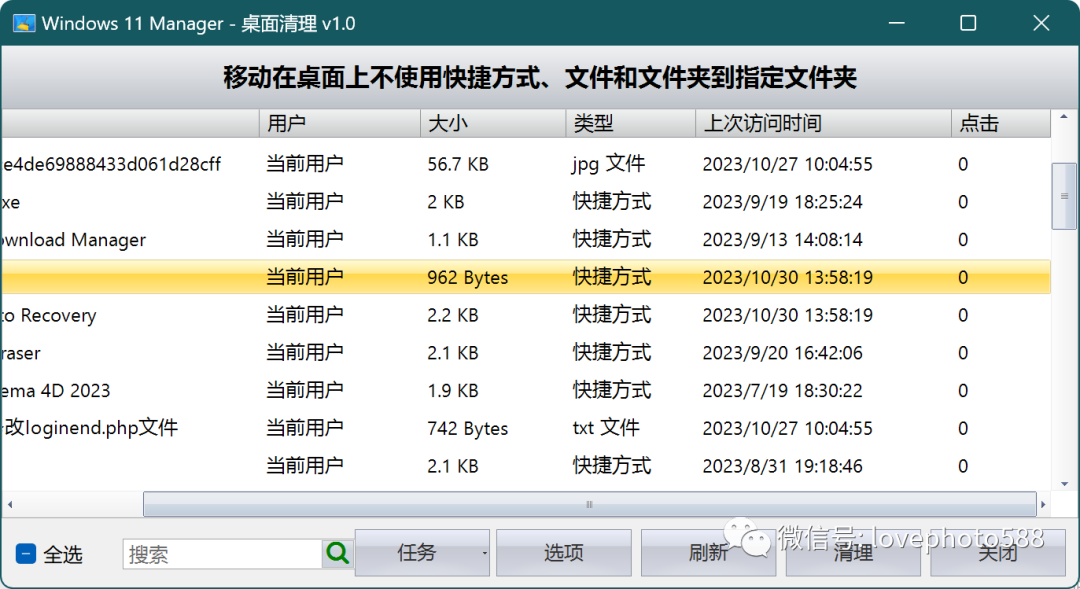
Task: Open the 选项 options button
Action: tap(563, 553)
